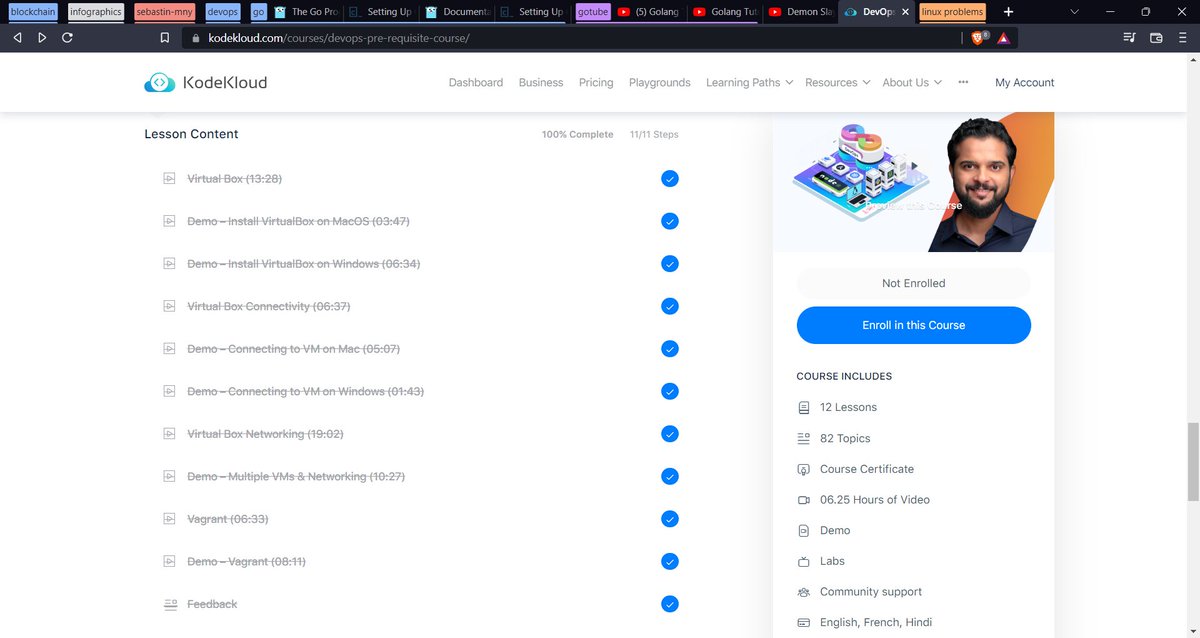Open Playgrounds in the top navigation
The image size is (1200, 638).
pyautogui.click(x=660, y=82)
